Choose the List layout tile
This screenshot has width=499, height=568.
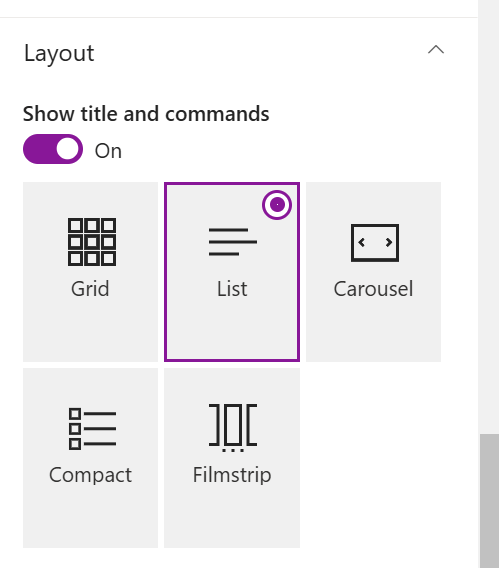coord(232,272)
